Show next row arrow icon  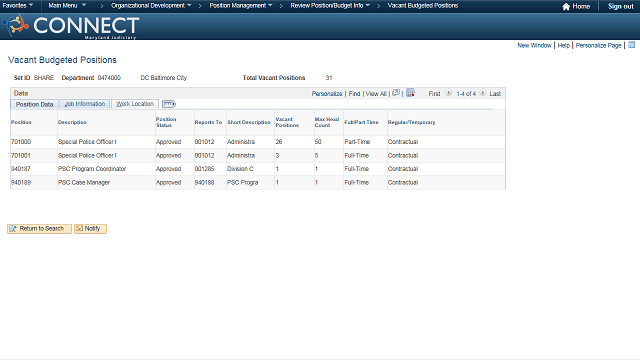pyautogui.click(x=482, y=93)
